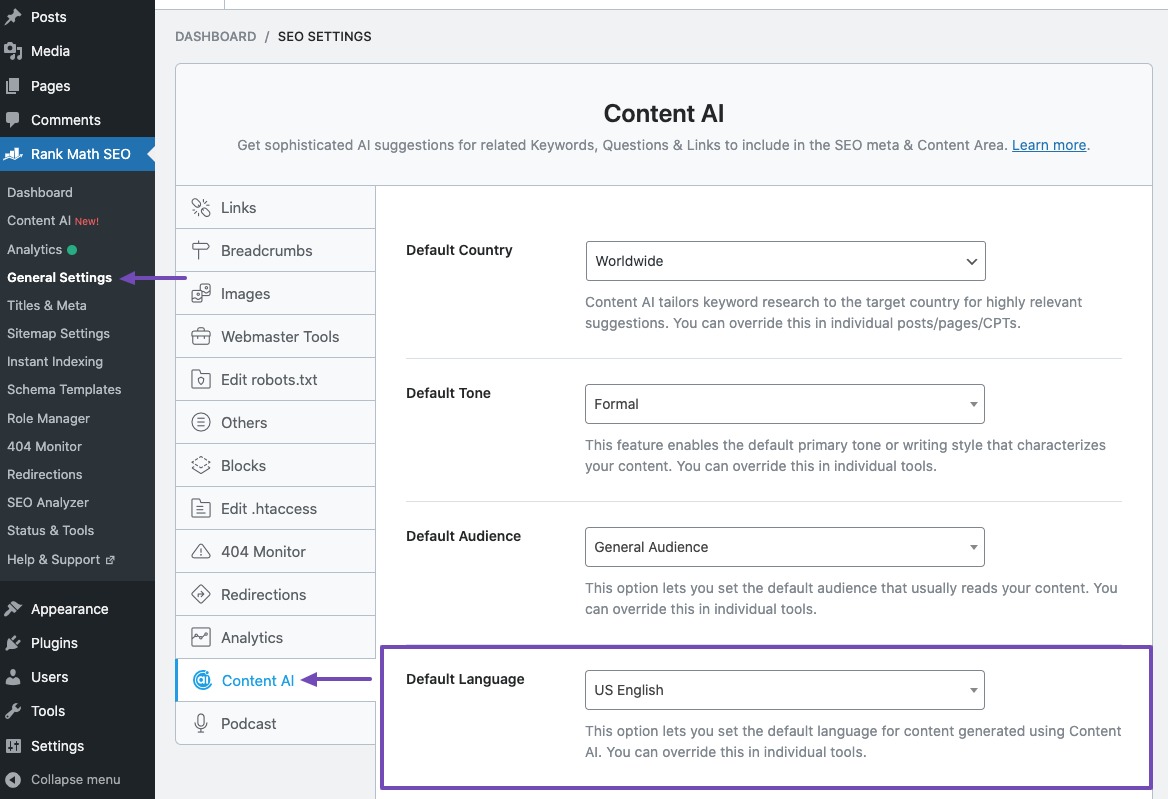Screen dimensions: 1168x799
Task: Go to Dashboard breadcrumb link
Action: coord(216,37)
